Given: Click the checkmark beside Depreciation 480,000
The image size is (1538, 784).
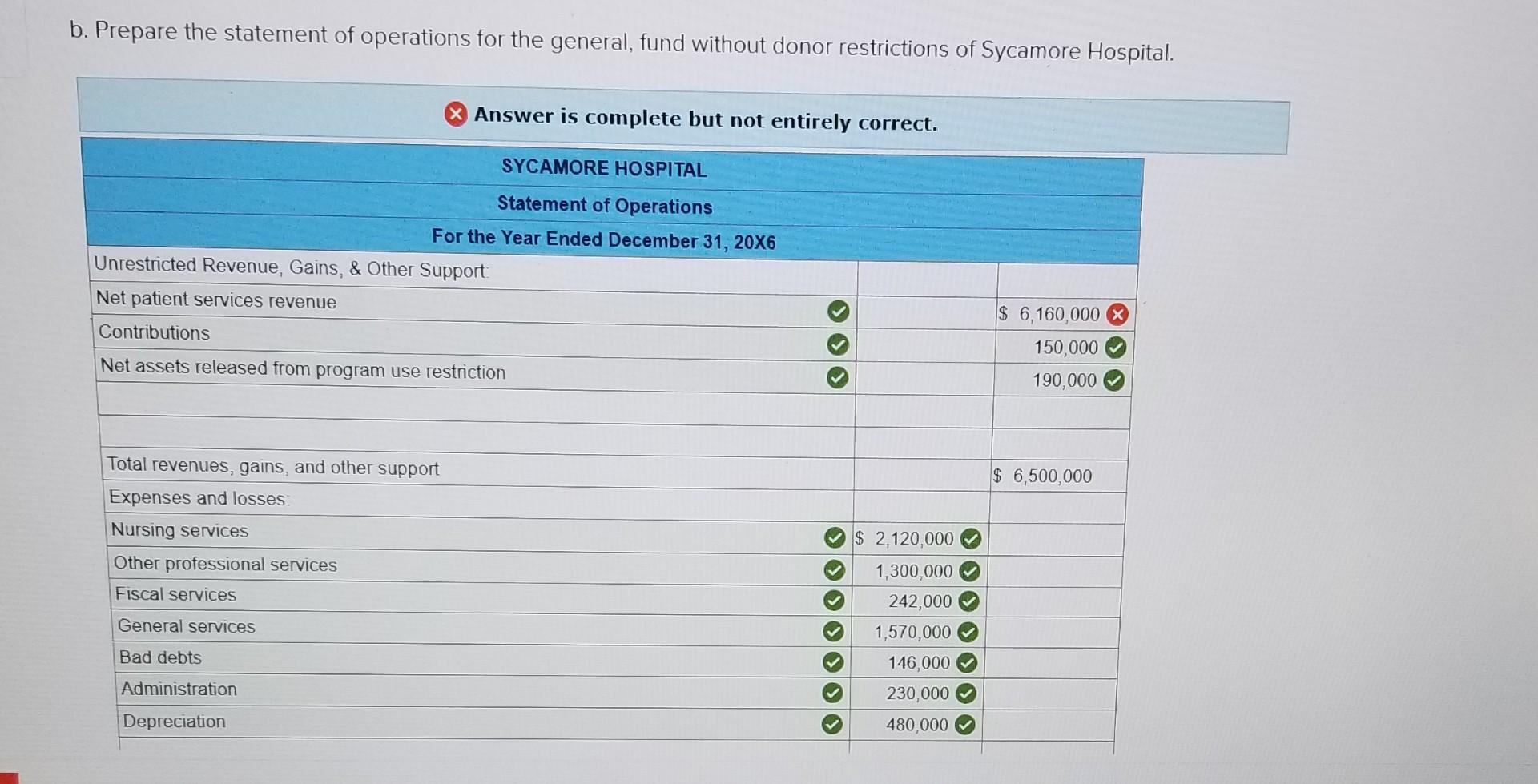Looking at the screenshot, I should 964,724.
